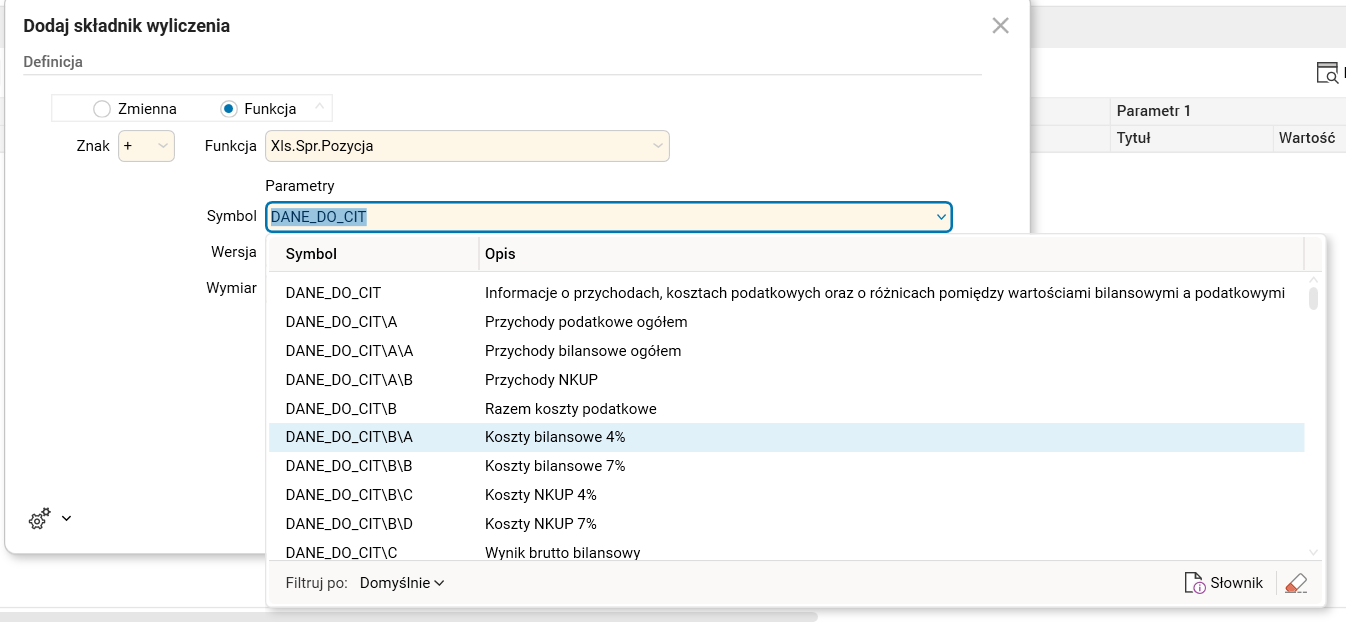Click the Słownik button
Screen dimensions: 1346x627
click(x=1224, y=582)
